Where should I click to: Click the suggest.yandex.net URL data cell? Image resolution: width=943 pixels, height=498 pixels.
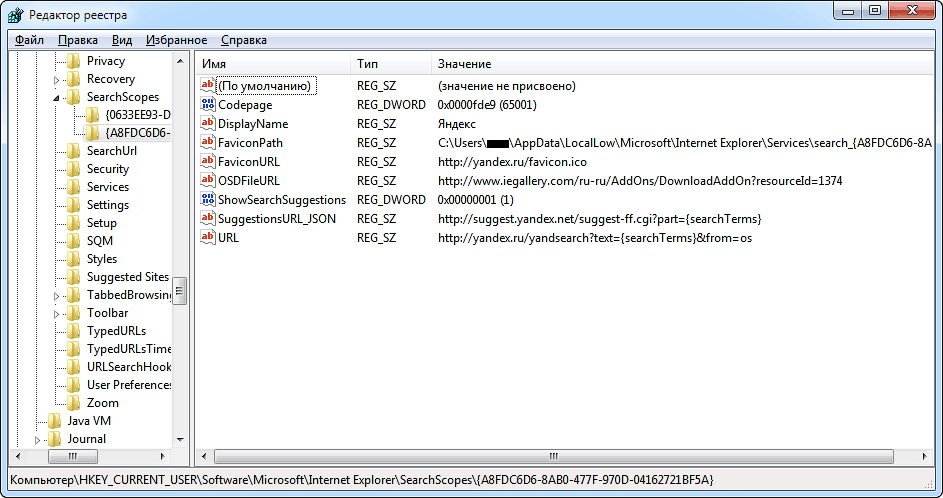tap(600, 218)
